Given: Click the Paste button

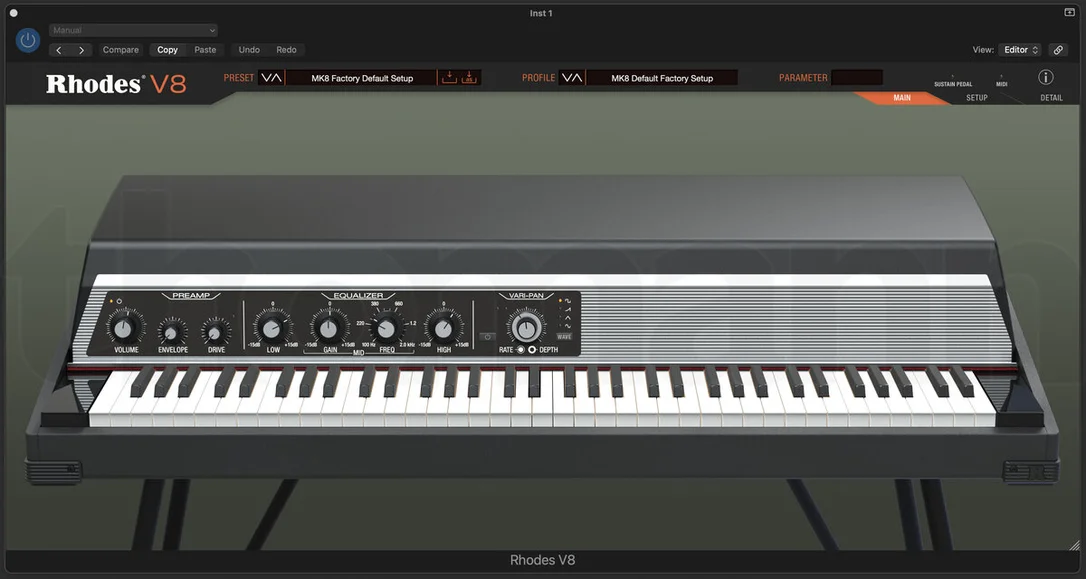Looking at the screenshot, I should tap(205, 50).
